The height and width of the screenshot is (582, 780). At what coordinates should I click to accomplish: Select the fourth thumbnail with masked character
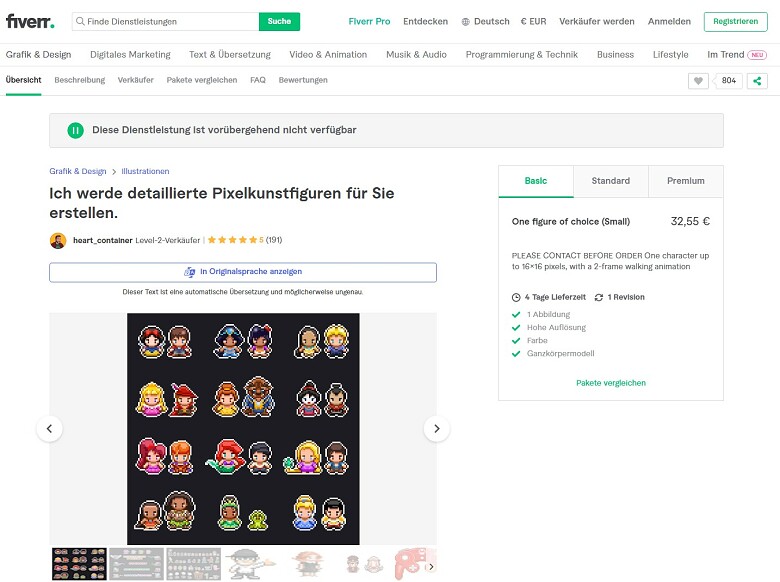point(250,564)
